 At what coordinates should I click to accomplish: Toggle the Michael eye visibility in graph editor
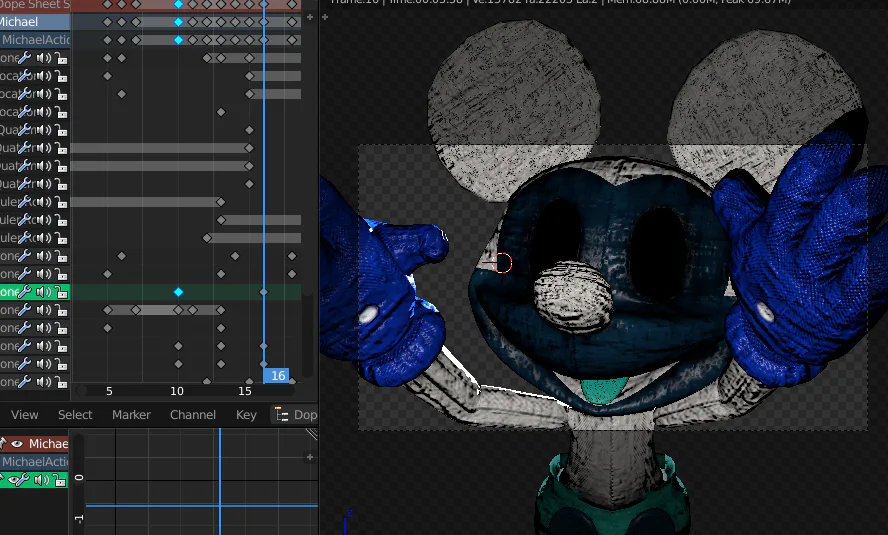(17, 444)
